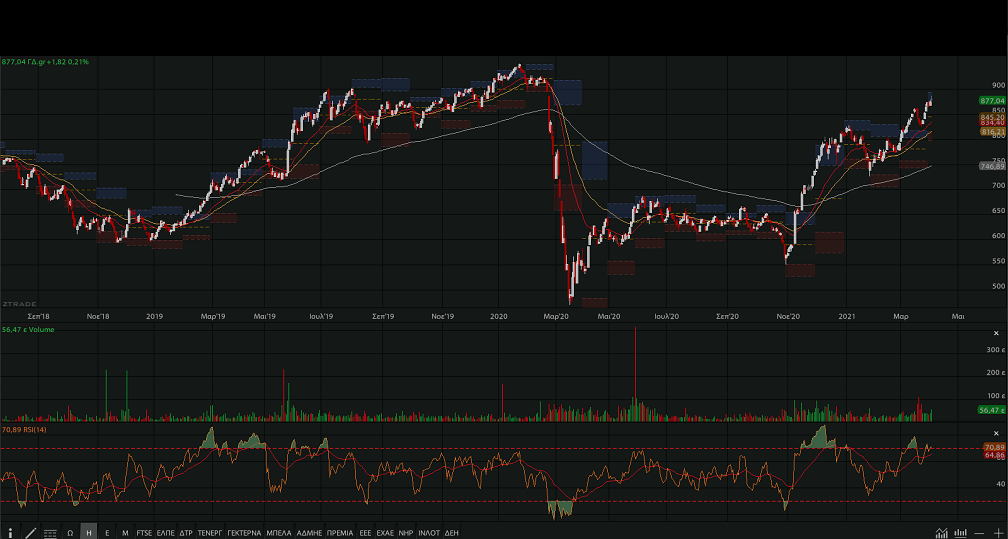
Task: Open the ΙΝΛΟΤ symbol shortcut
Action: 429,533
